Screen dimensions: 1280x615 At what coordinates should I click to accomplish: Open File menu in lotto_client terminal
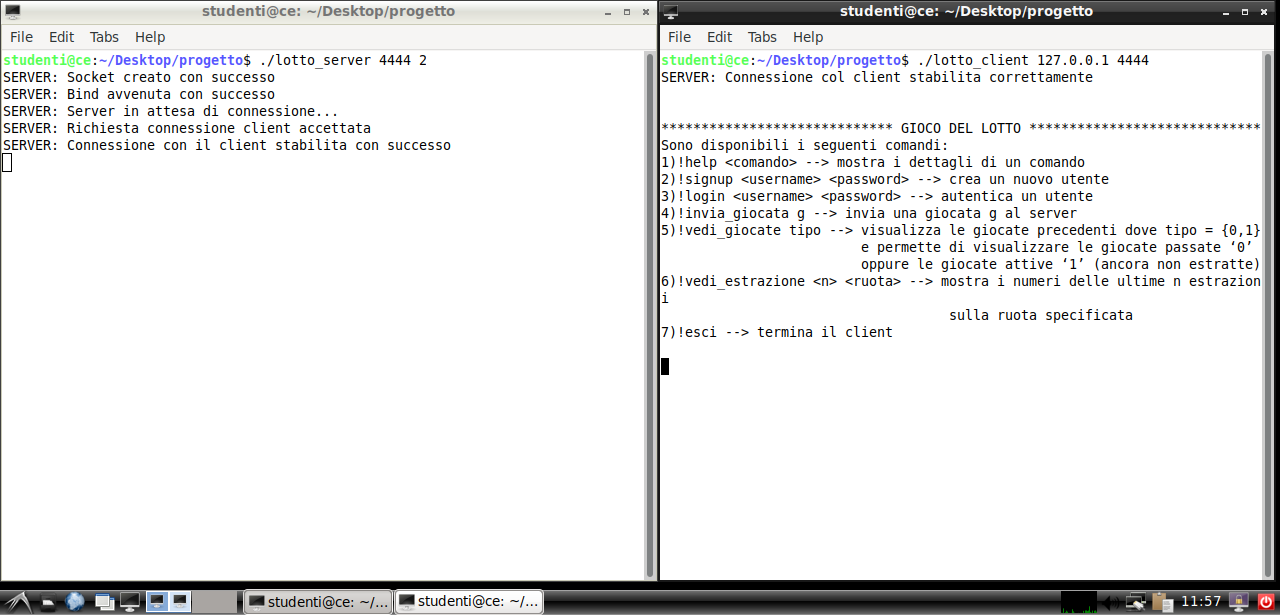679,37
